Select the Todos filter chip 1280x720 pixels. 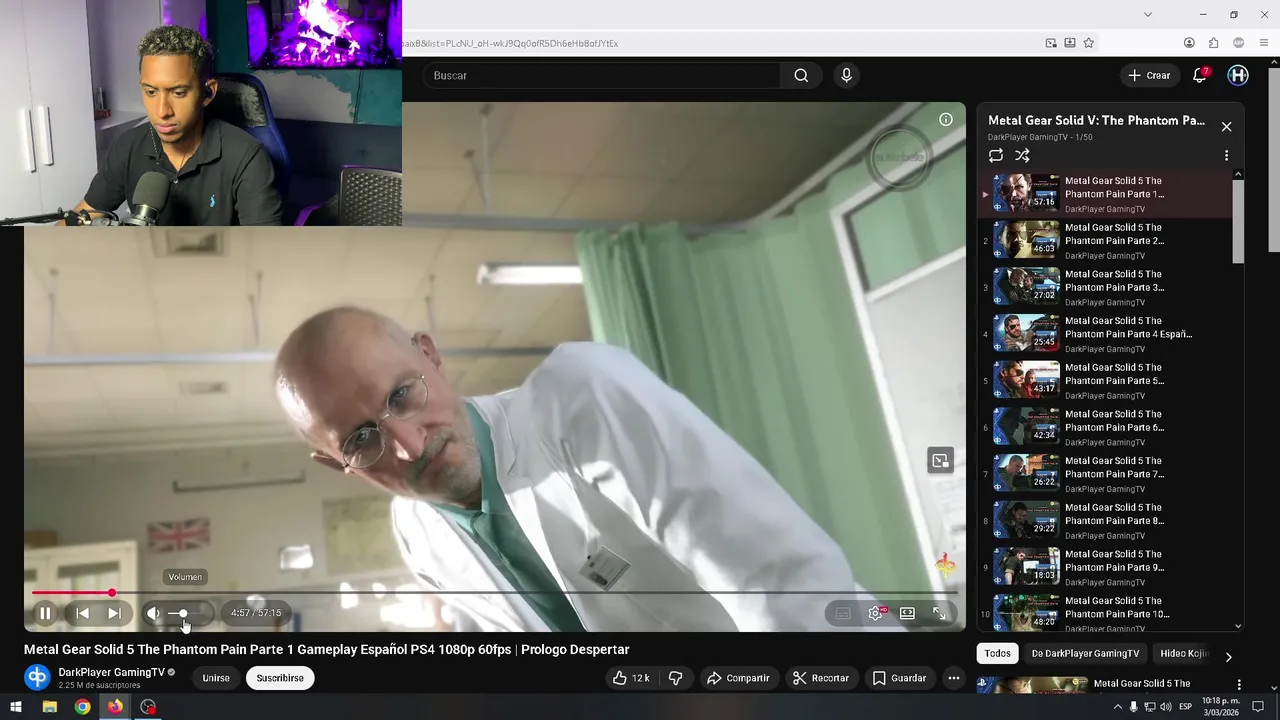(x=997, y=653)
